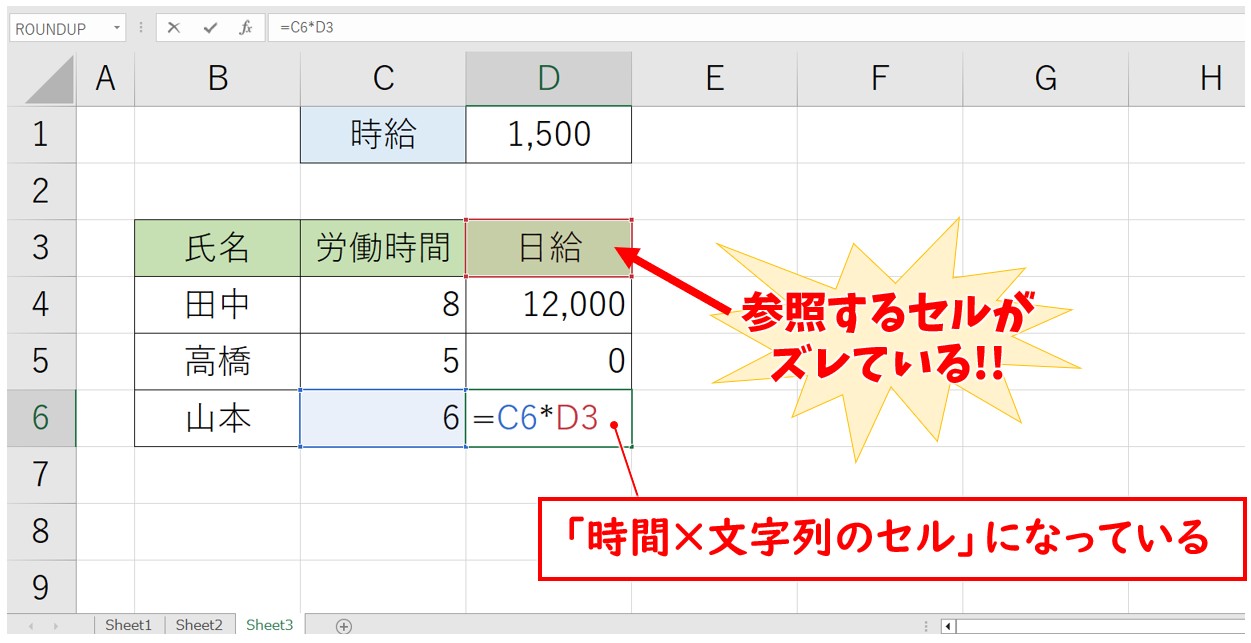
Task: Click the 氏名 header cell
Action: click(217, 248)
